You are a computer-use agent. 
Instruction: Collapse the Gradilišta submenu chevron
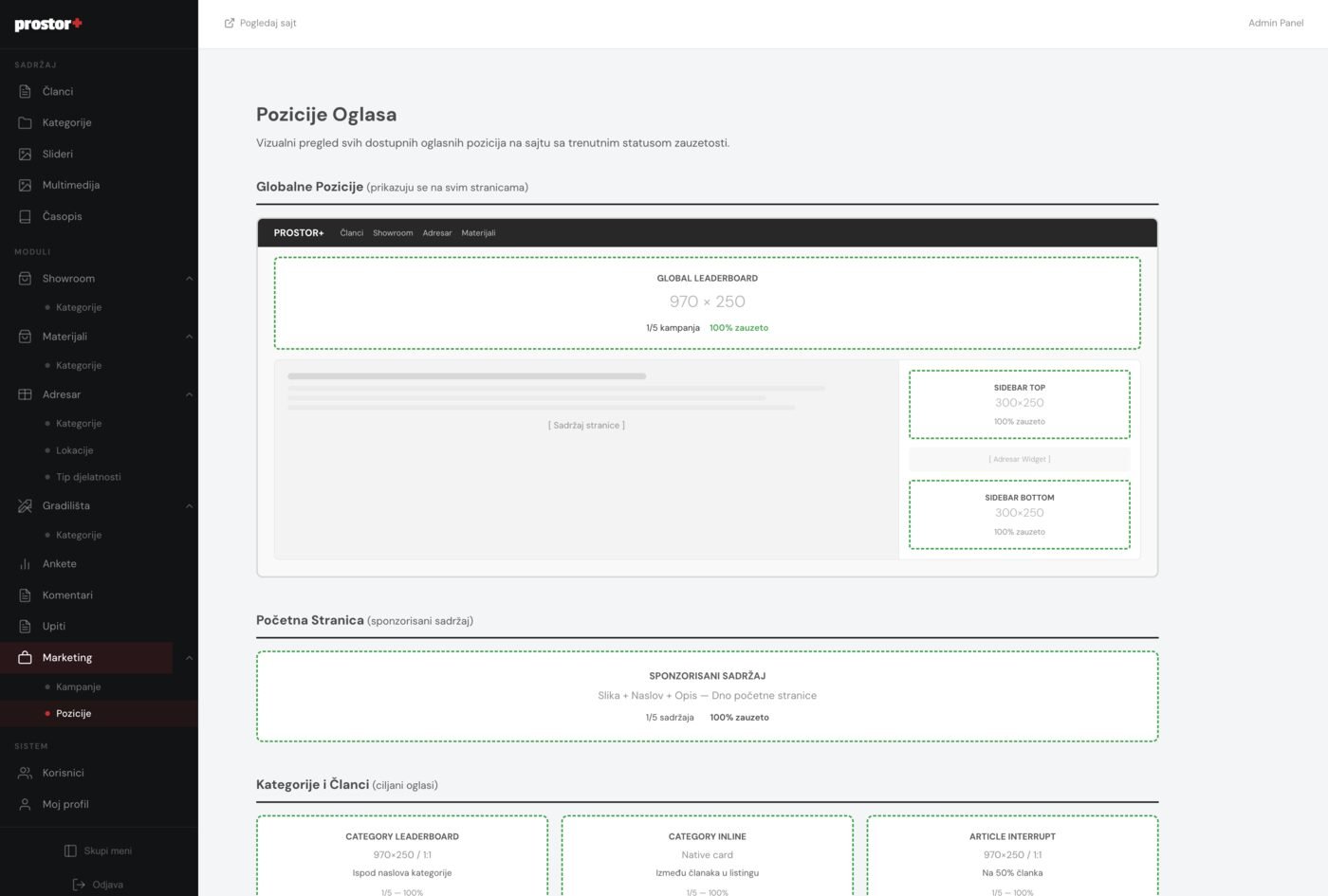189,505
